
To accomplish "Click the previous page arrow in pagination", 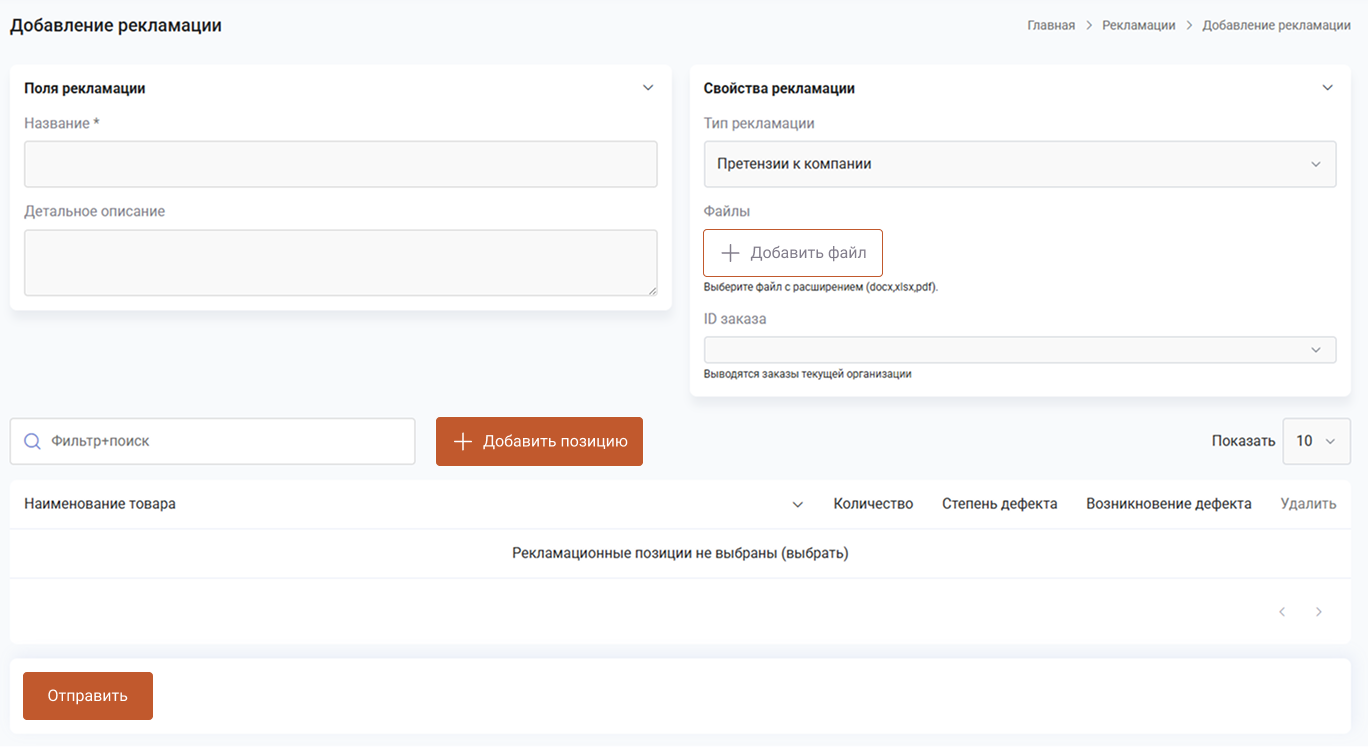I will 1282,612.
